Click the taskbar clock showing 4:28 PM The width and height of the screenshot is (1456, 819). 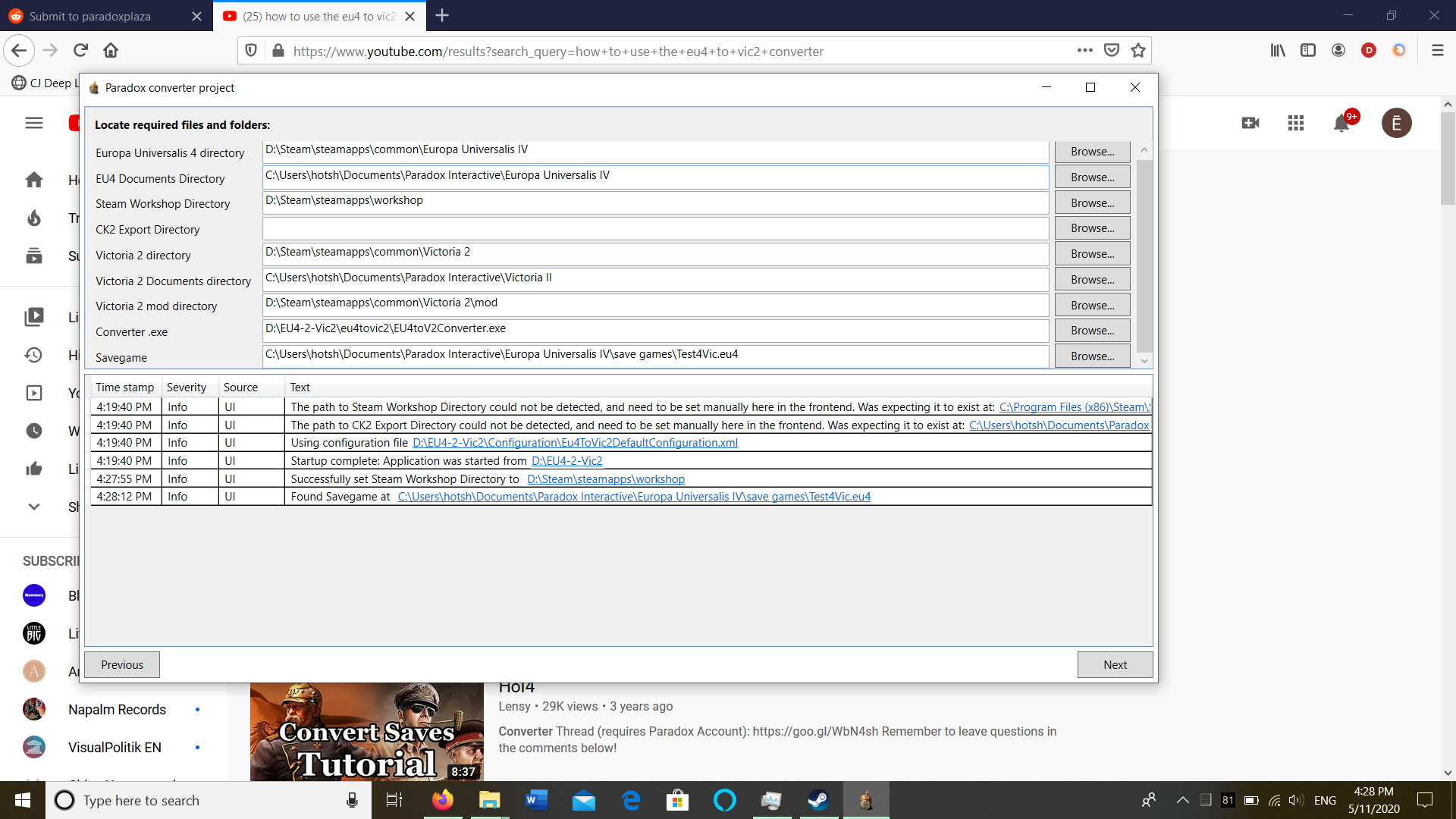coord(1373,800)
